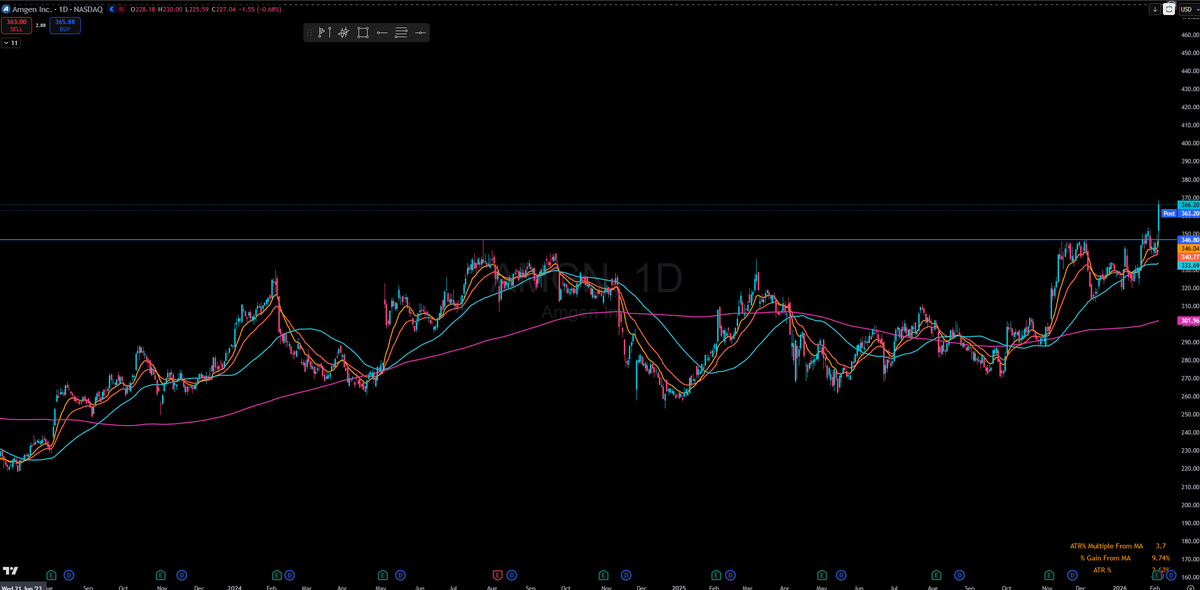Open the earnings marker below May 2024

click(x=383, y=575)
